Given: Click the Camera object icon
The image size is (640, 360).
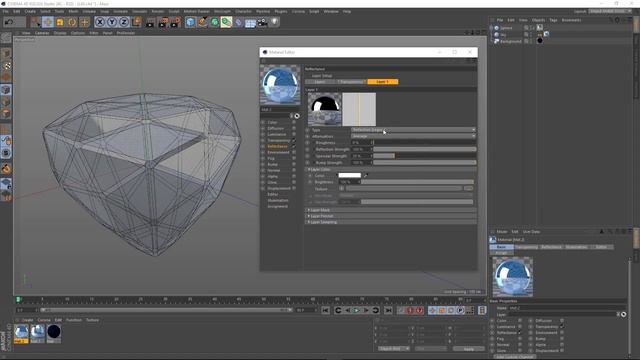Looking at the screenshot, I should 262,22.
